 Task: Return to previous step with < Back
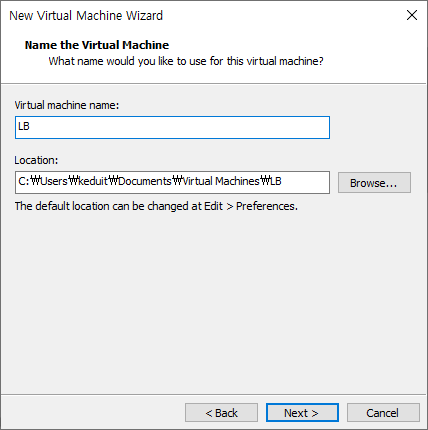tap(221, 413)
